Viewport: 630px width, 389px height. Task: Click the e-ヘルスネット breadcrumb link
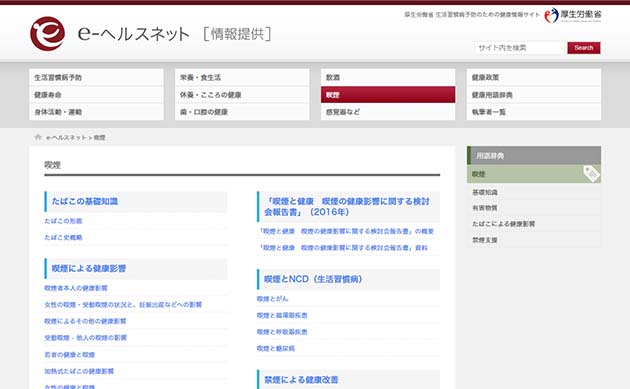click(66, 137)
